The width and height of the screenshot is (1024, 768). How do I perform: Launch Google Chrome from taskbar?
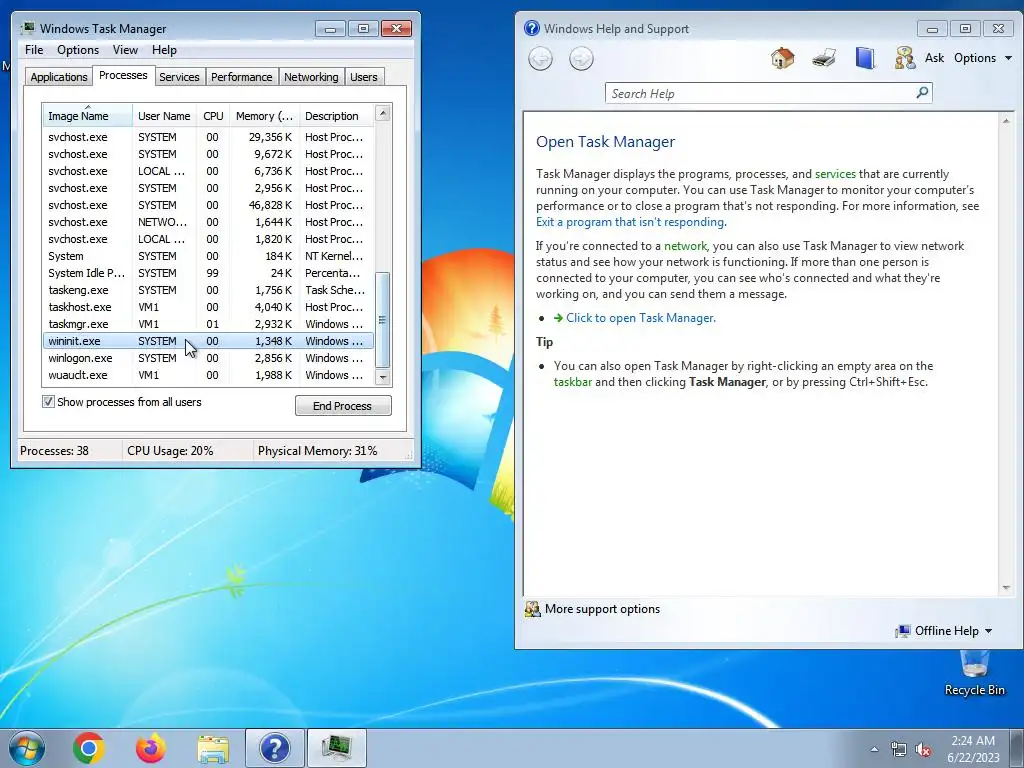(89, 748)
